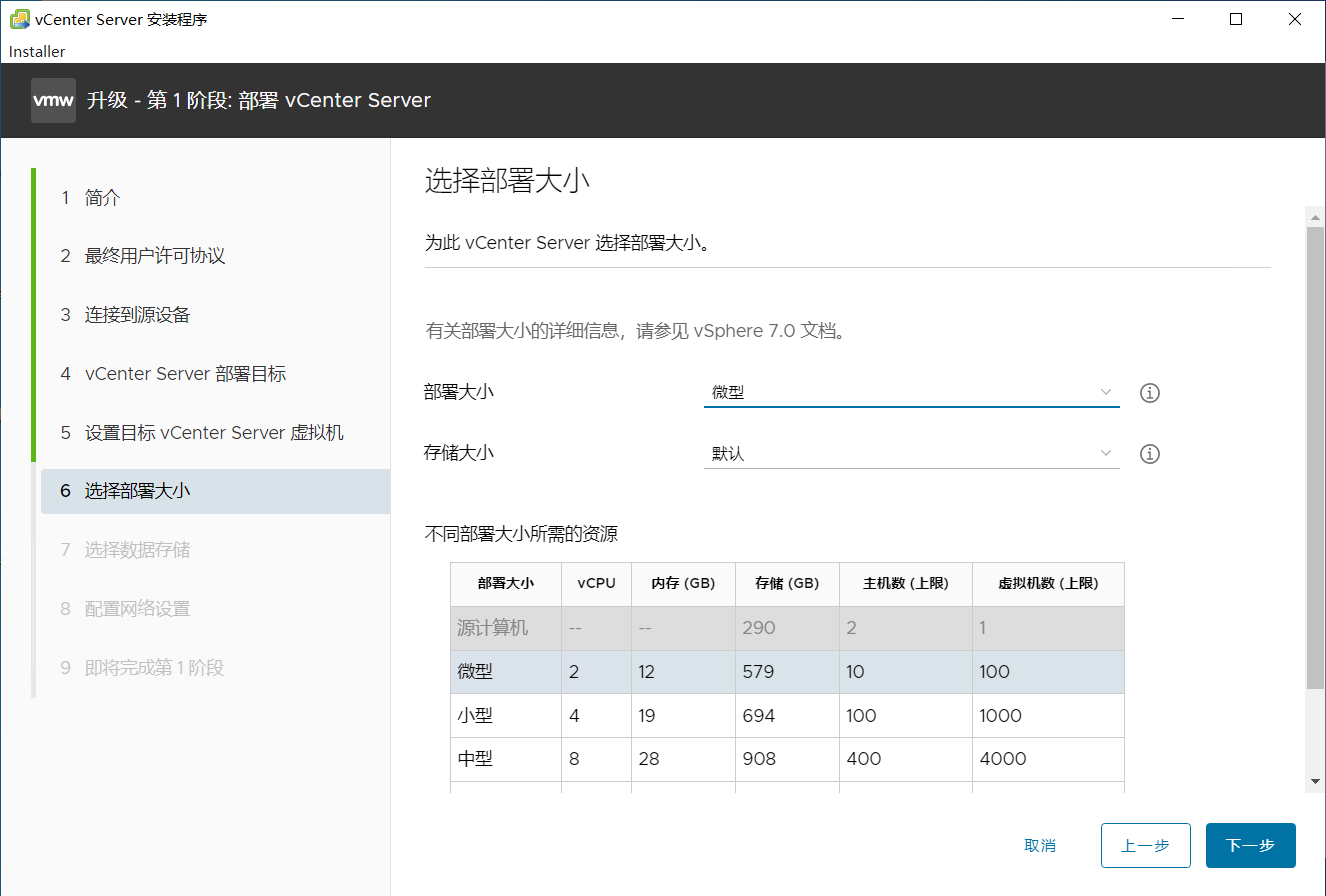Viewport: 1326px width, 896px height.
Task: Click memory value 28 cell
Action: (684, 759)
